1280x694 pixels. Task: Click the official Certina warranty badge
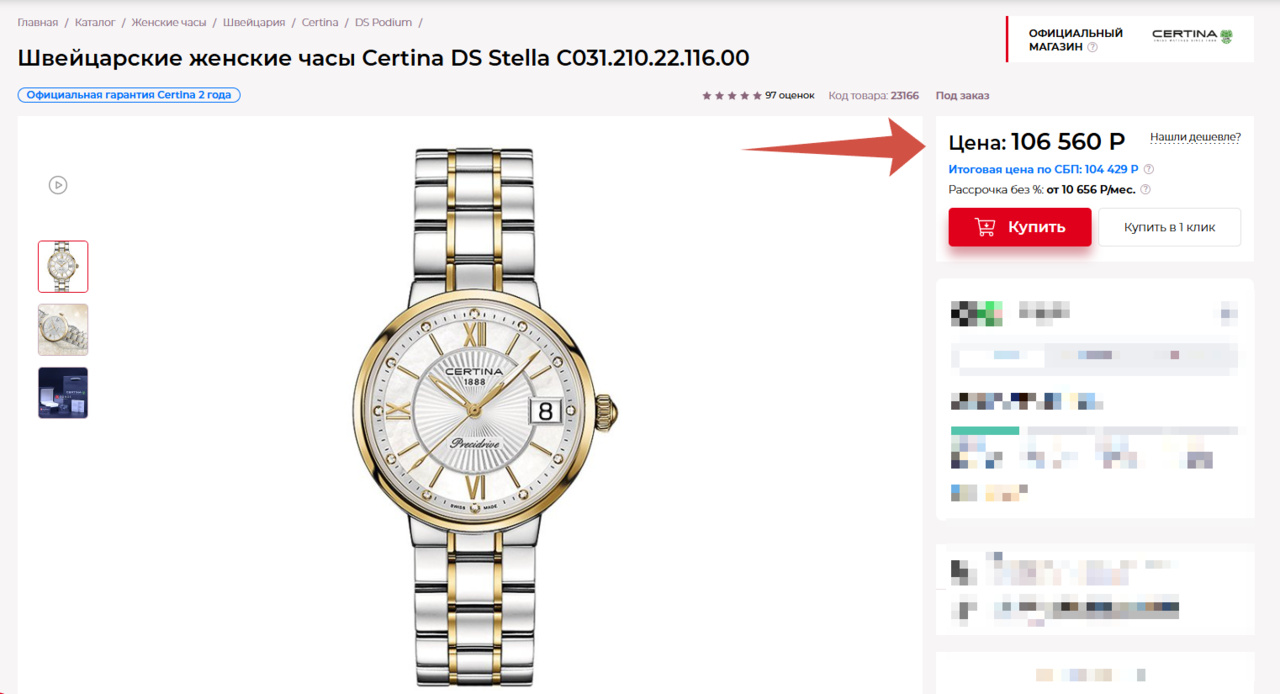(x=129, y=95)
